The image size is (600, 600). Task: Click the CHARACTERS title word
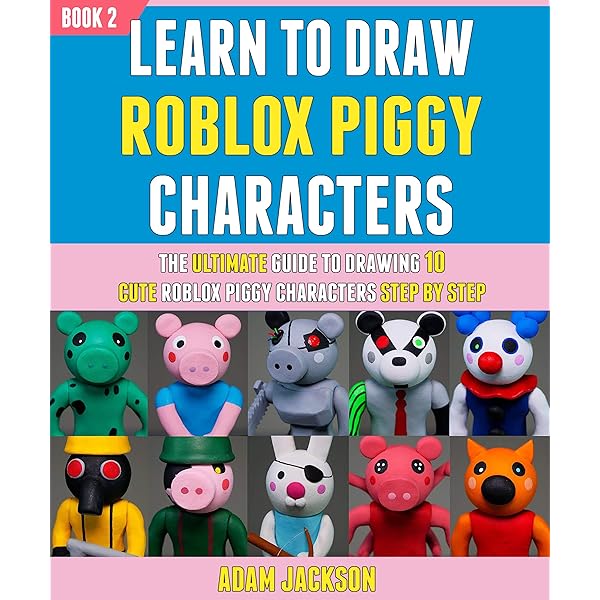pyautogui.click(x=301, y=206)
